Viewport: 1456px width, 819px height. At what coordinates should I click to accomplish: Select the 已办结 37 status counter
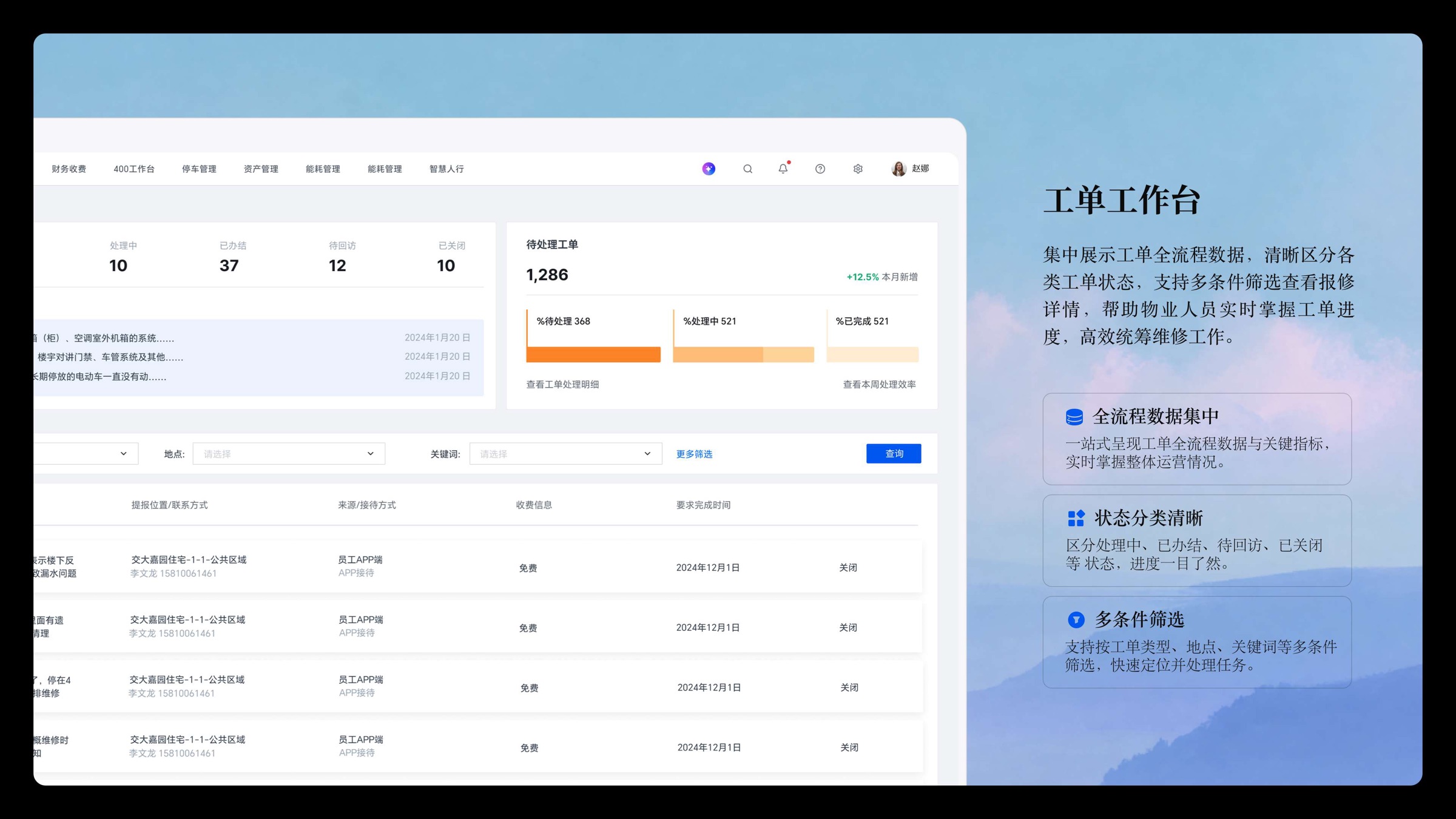(x=232, y=257)
